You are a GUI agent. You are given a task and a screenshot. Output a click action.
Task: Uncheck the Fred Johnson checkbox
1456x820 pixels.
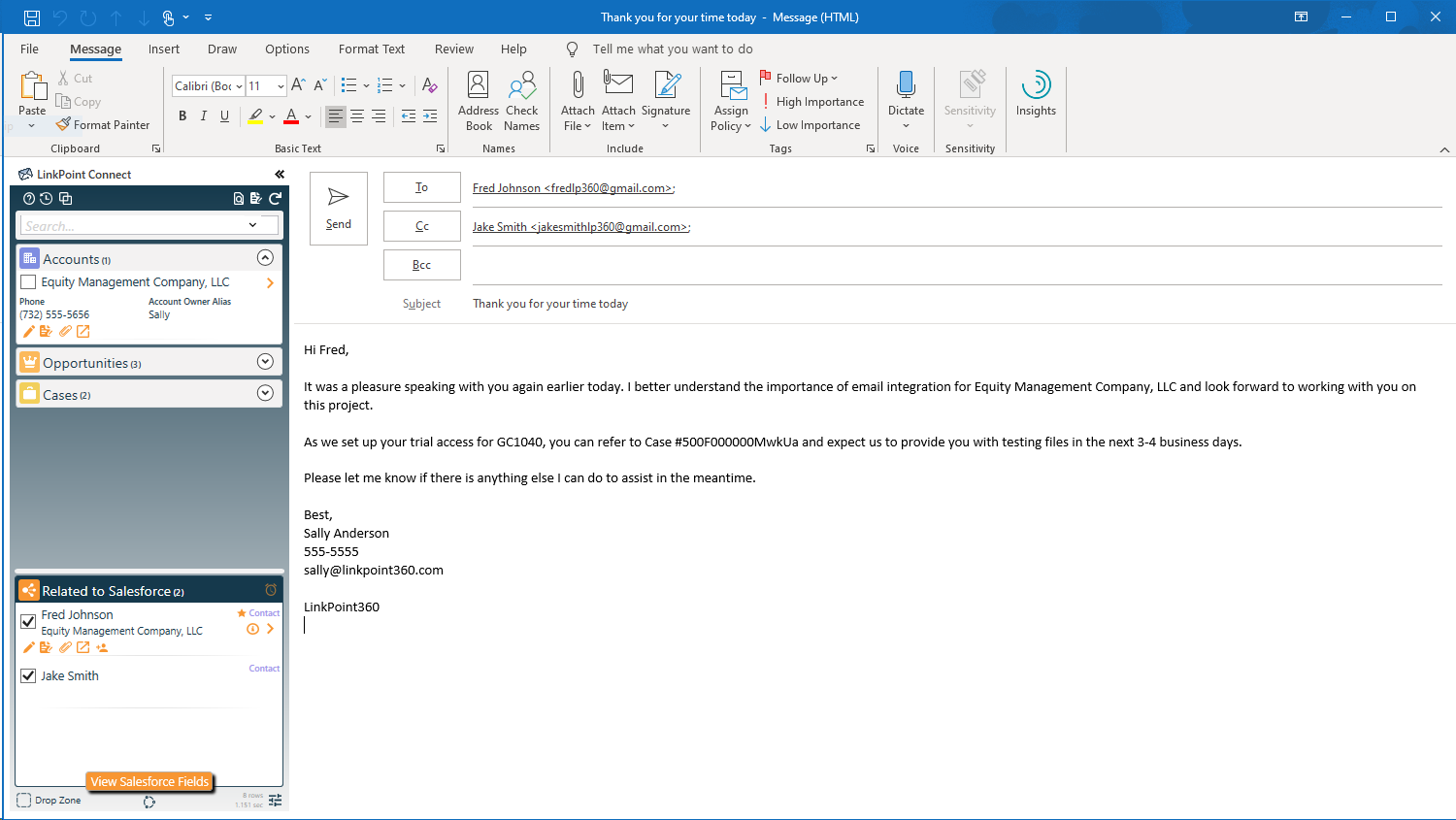click(x=28, y=621)
